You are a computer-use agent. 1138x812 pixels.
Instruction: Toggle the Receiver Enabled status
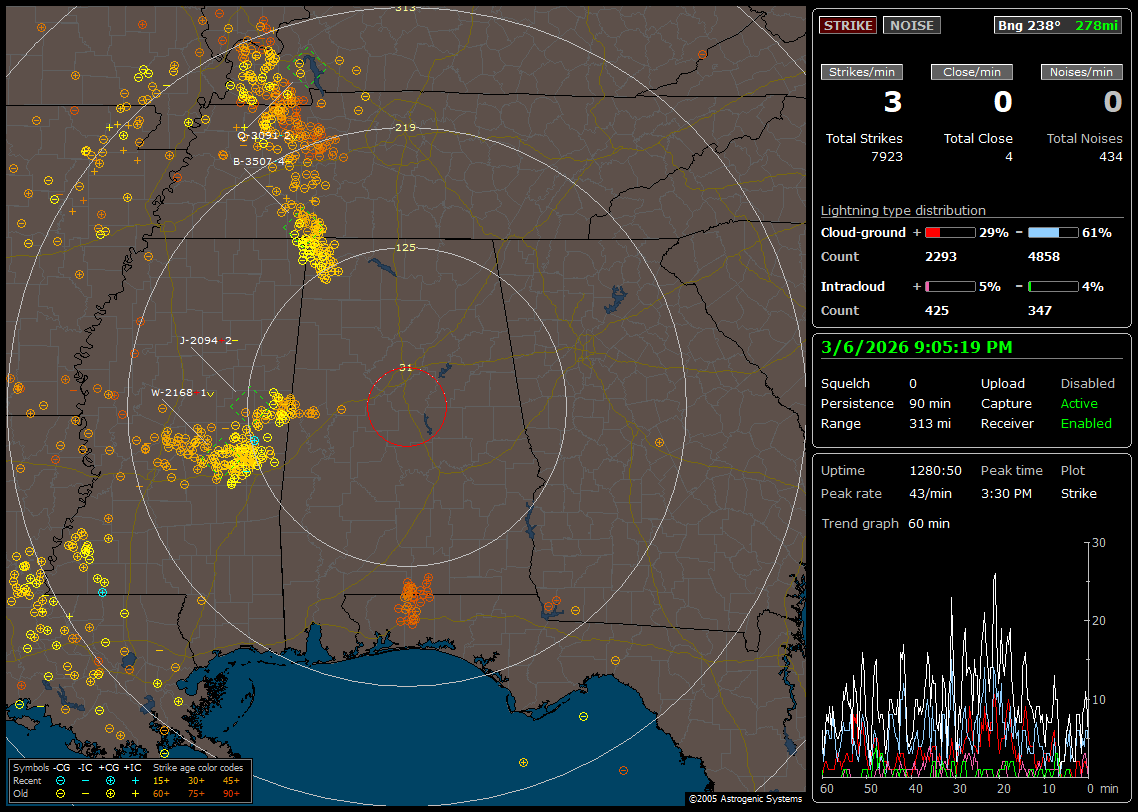pyautogui.click(x=1085, y=424)
